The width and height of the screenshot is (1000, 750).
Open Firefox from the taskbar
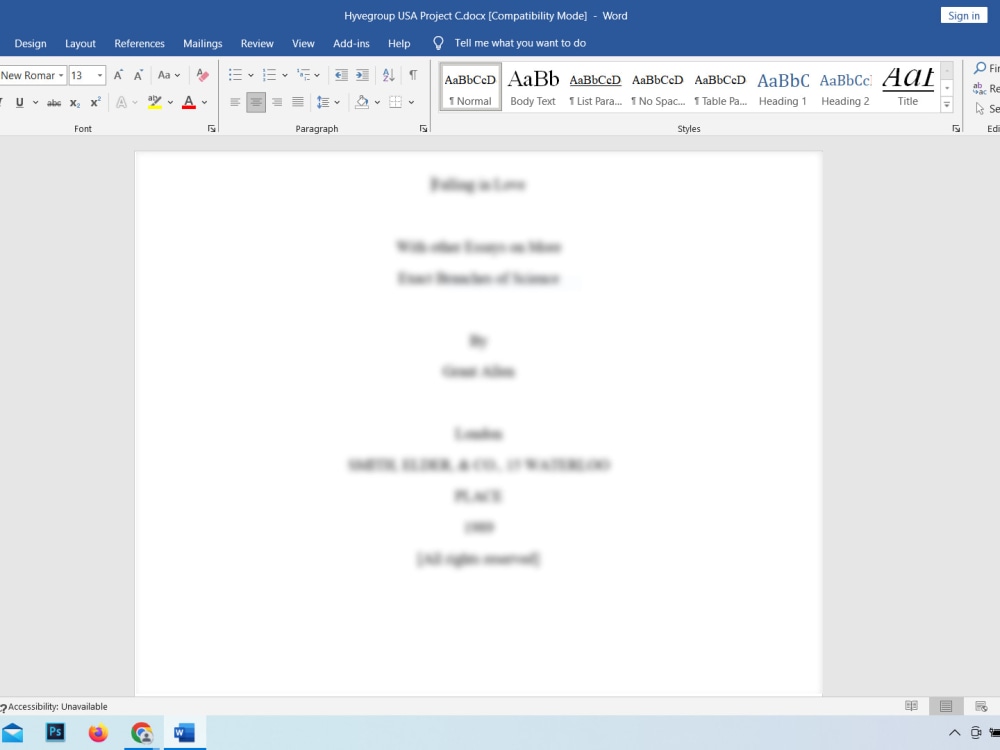pyautogui.click(x=98, y=732)
